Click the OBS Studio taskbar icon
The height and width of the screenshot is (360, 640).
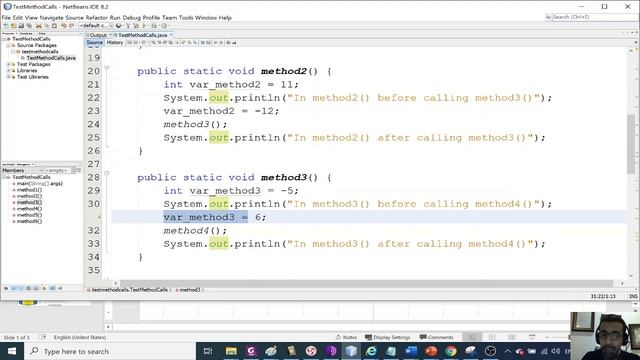(490, 351)
